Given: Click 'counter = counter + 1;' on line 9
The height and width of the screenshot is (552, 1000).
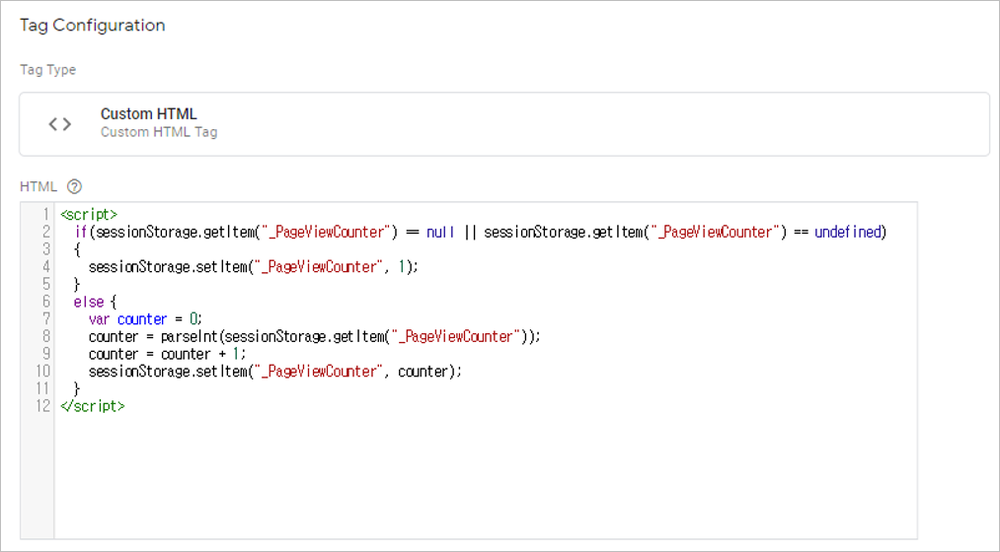Looking at the screenshot, I should click(167, 354).
